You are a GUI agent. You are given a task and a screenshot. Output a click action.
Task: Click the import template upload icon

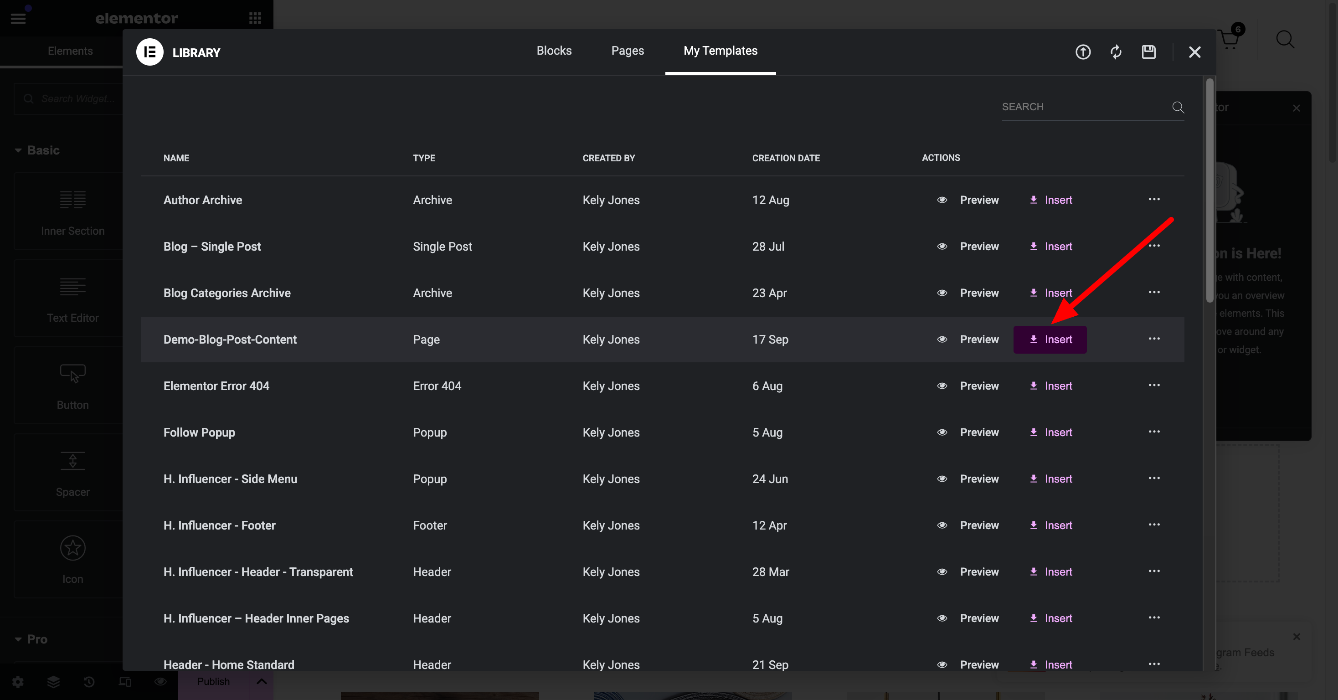click(1083, 52)
